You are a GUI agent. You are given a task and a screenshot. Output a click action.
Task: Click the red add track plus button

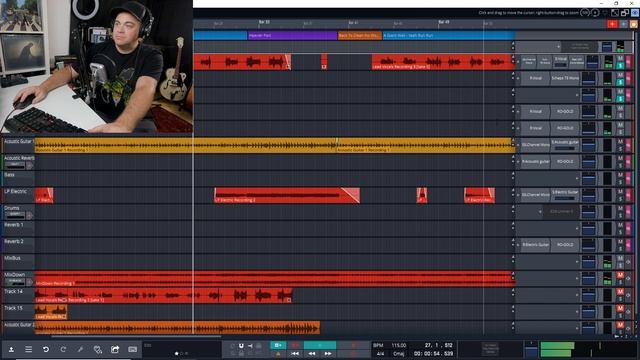pos(612,24)
